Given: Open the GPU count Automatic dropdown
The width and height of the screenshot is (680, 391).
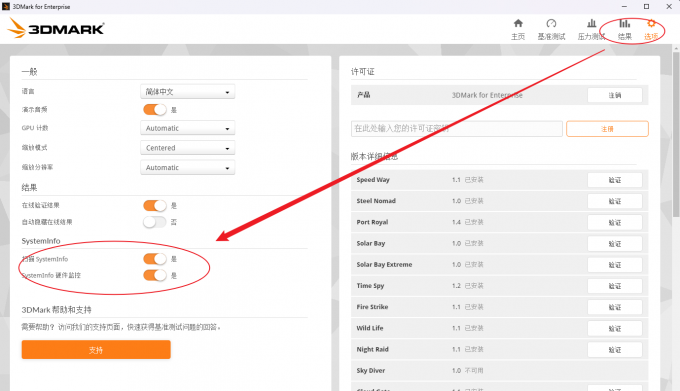Looking at the screenshot, I should click(188, 128).
